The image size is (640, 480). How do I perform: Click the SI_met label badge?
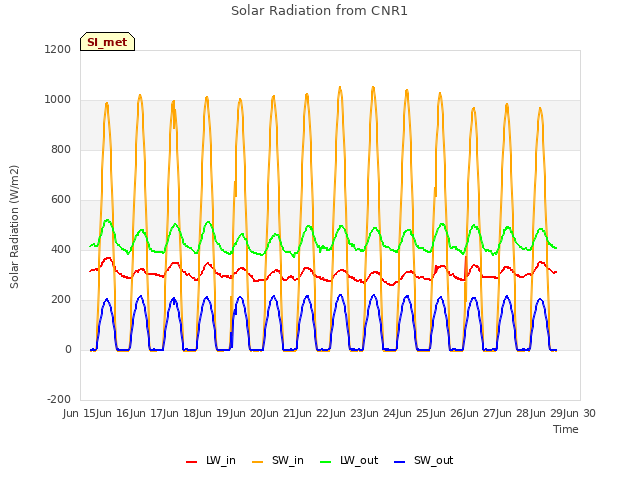pos(107,42)
